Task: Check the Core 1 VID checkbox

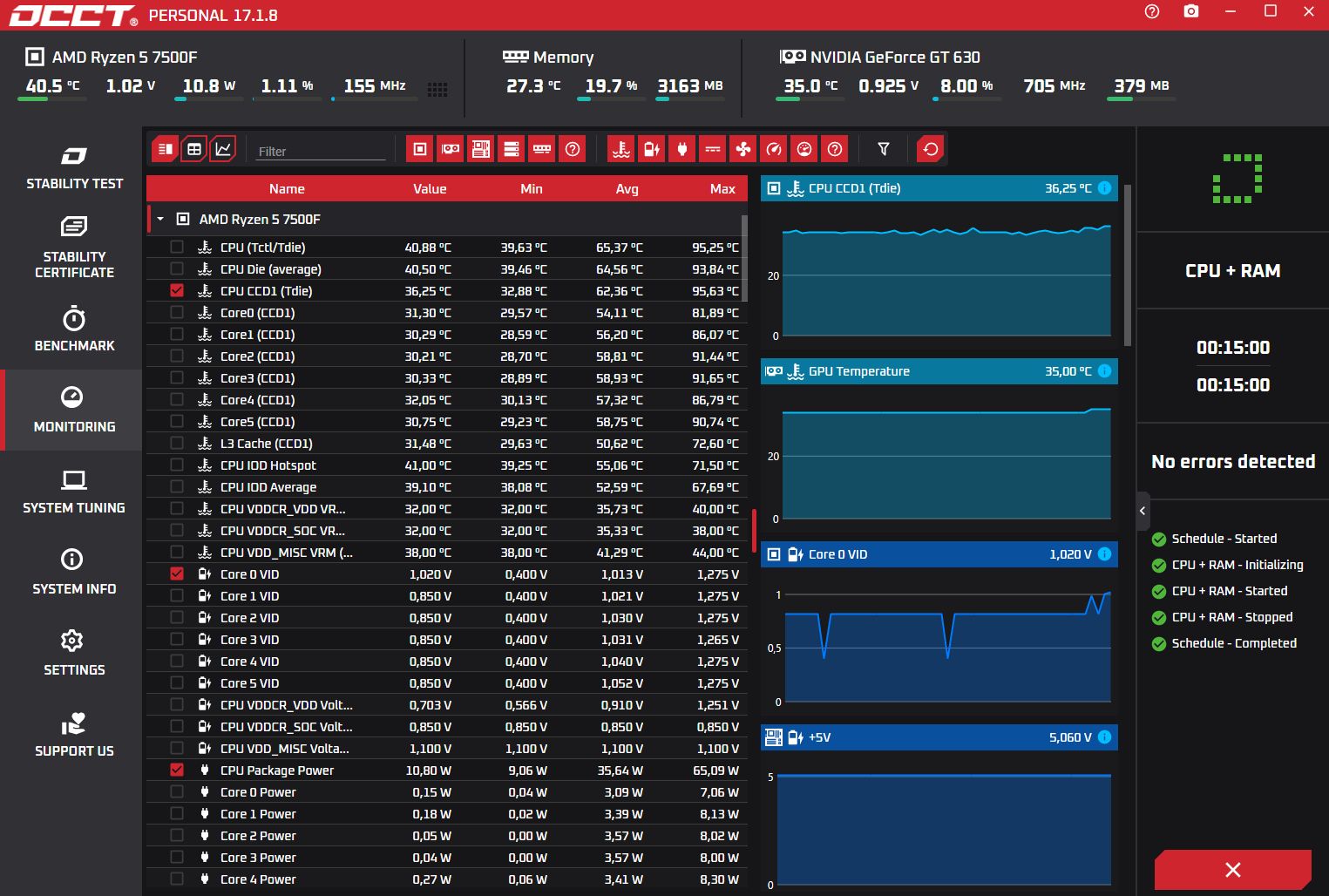Action: point(177,596)
